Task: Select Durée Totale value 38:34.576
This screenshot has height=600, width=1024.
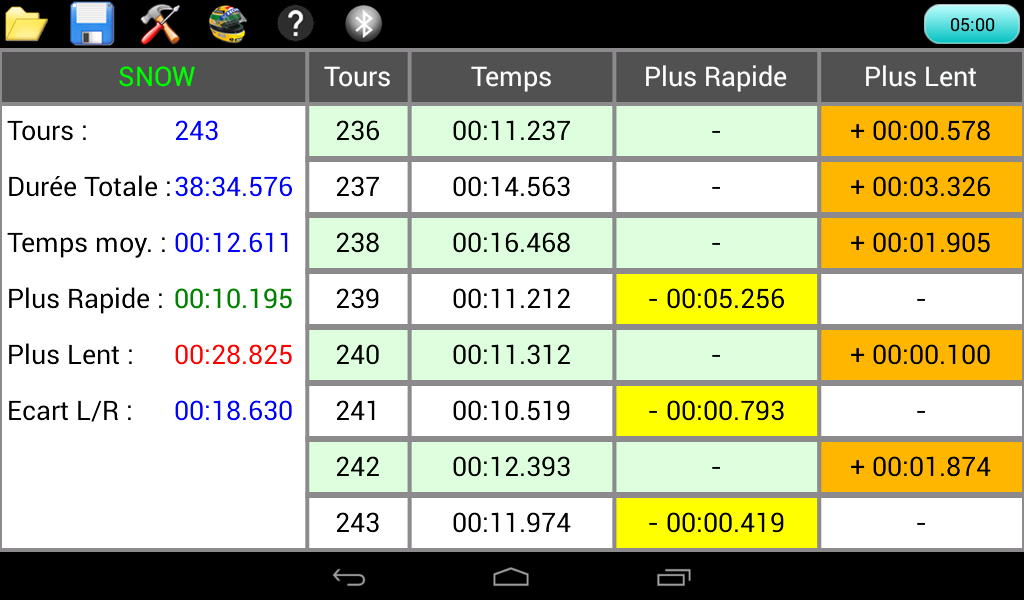Action: (x=233, y=187)
